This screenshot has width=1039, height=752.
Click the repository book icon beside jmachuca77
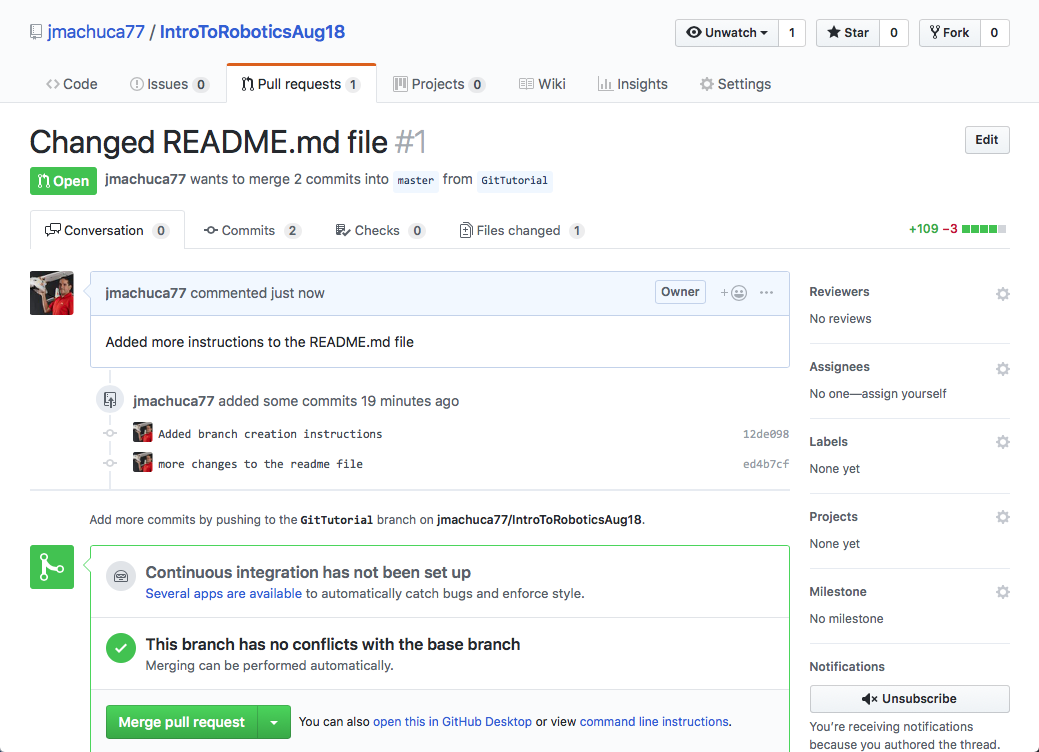point(36,32)
